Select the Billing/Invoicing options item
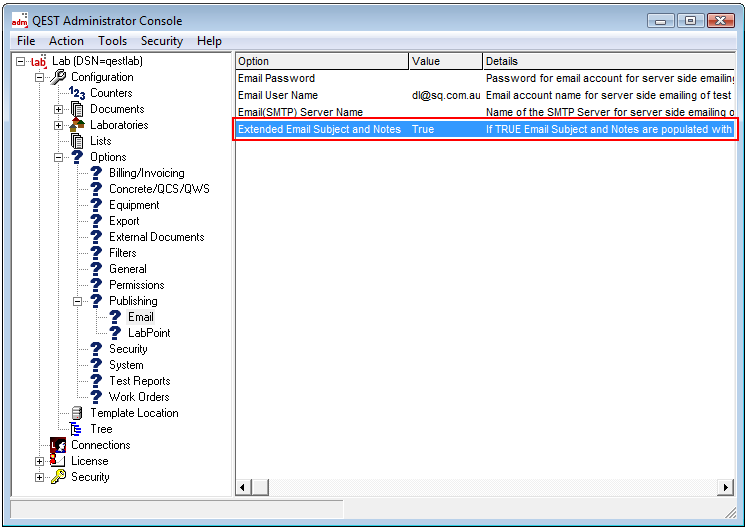The width and height of the screenshot is (747, 529). [x=146, y=173]
